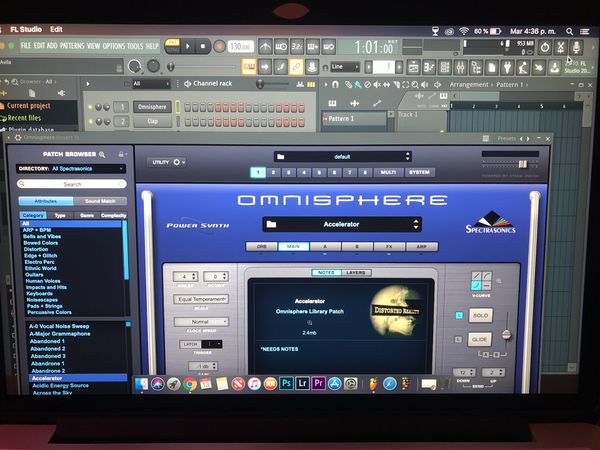
Task: Click the piano keys typing keyboard icon
Action: (x=249, y=67)
